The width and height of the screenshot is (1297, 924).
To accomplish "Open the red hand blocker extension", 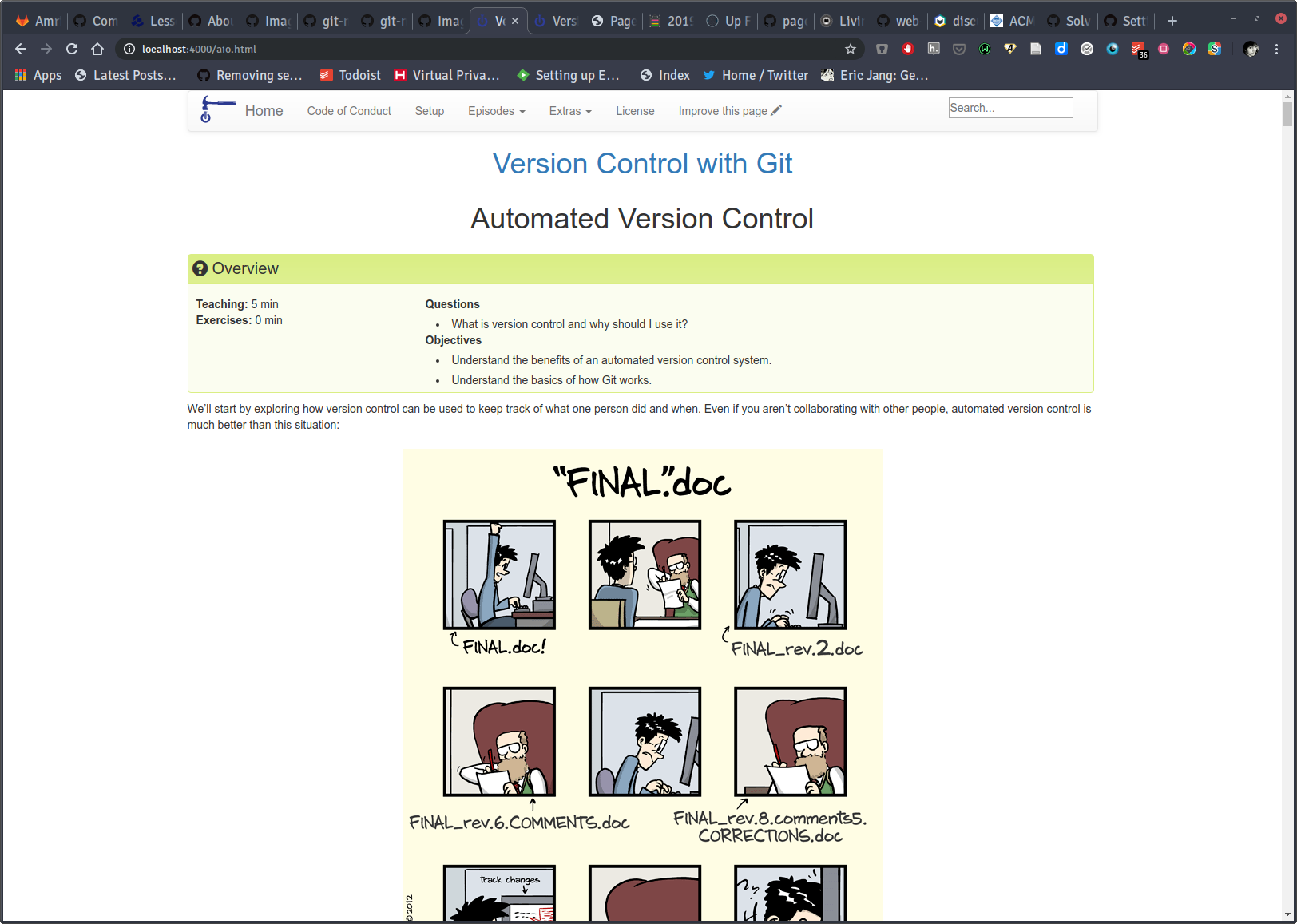I will tap(907, 49).
